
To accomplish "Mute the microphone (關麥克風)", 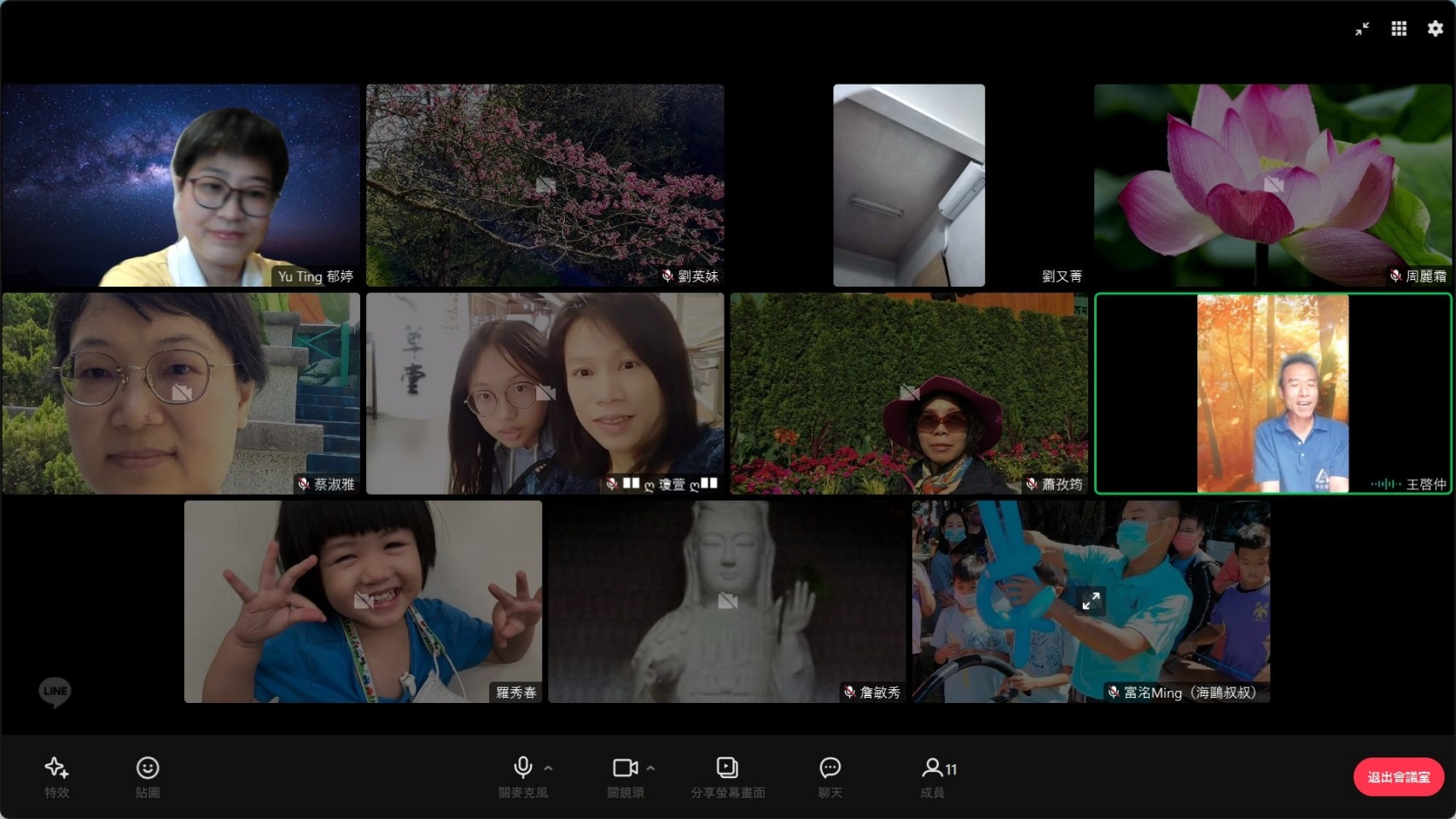I will [523, 768].
